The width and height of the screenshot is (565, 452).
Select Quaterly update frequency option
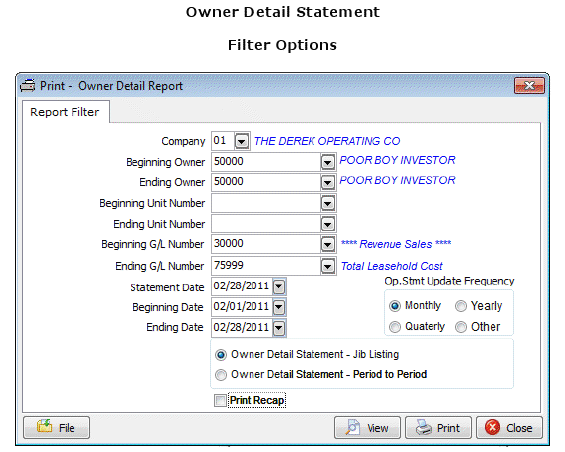point(395,327)
